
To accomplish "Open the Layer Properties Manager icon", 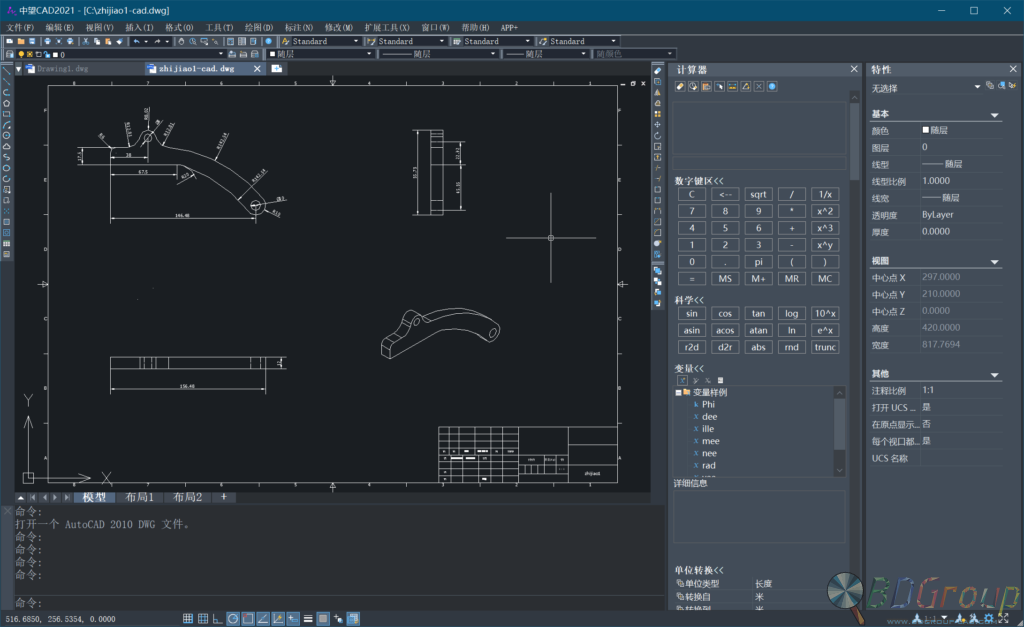I will pos(10,54).
